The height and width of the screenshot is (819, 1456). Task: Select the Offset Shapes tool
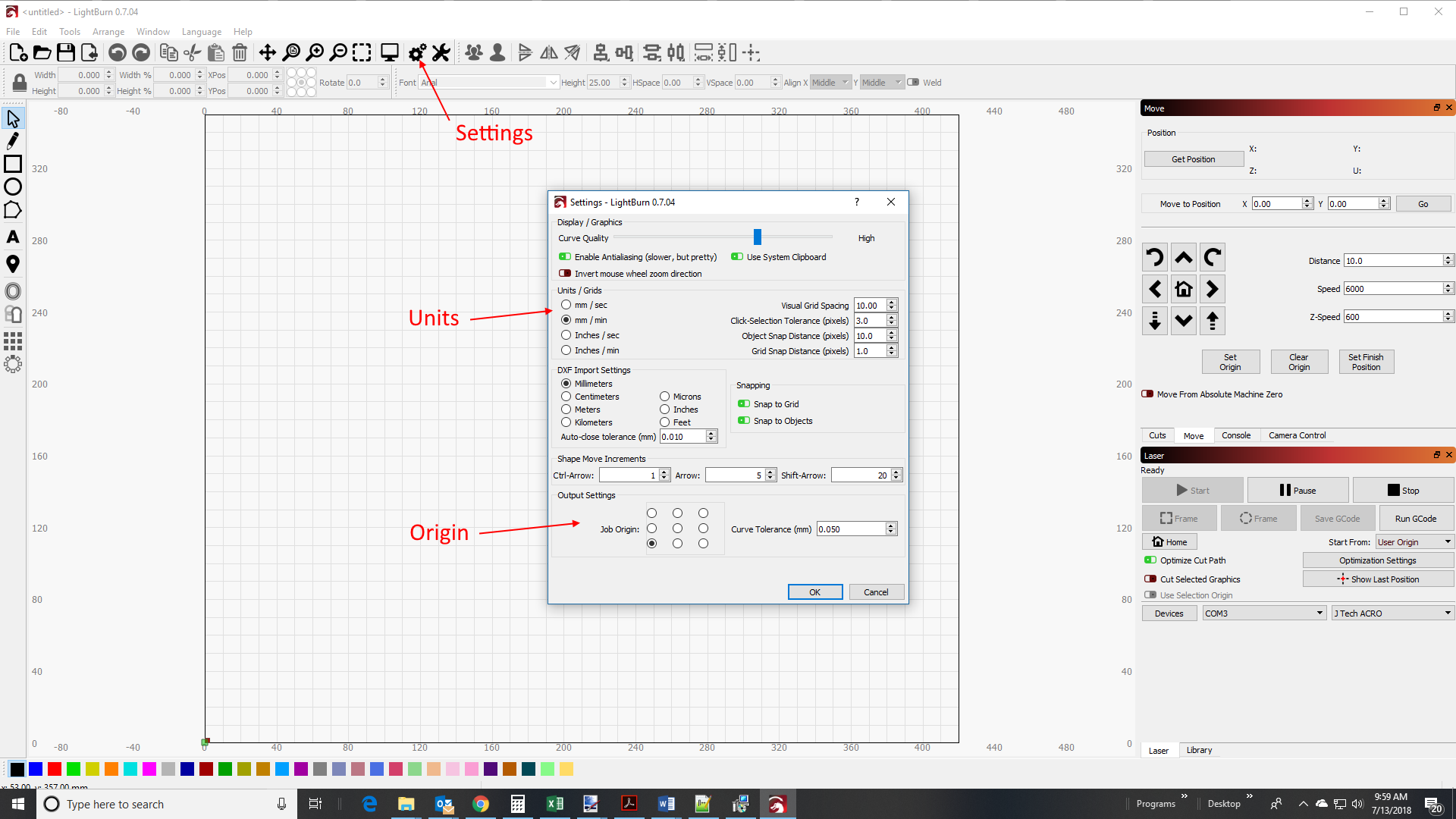(13, 291)
